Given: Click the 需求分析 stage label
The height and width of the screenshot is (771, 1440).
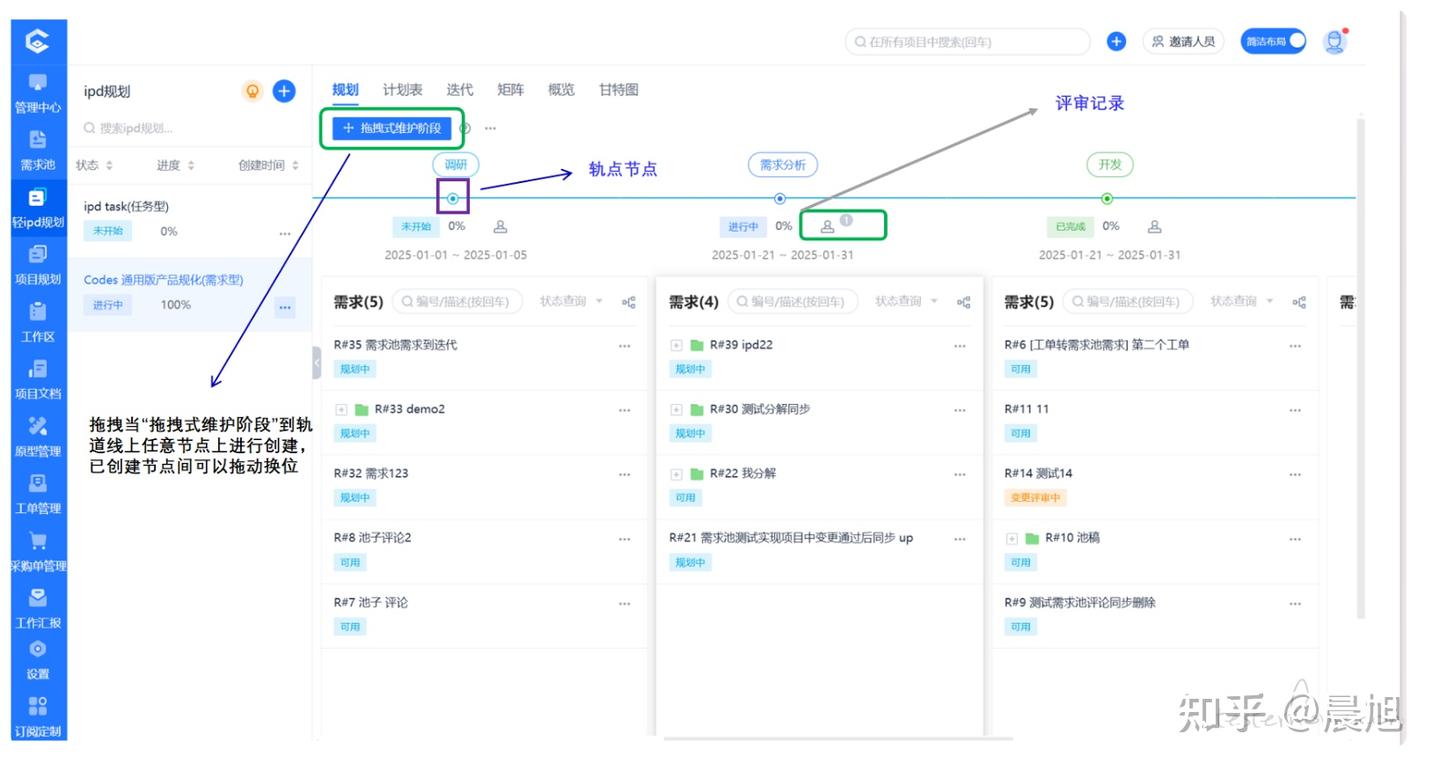Looking at the screenshot, I should pyautogui.click(x=783, y=165).
